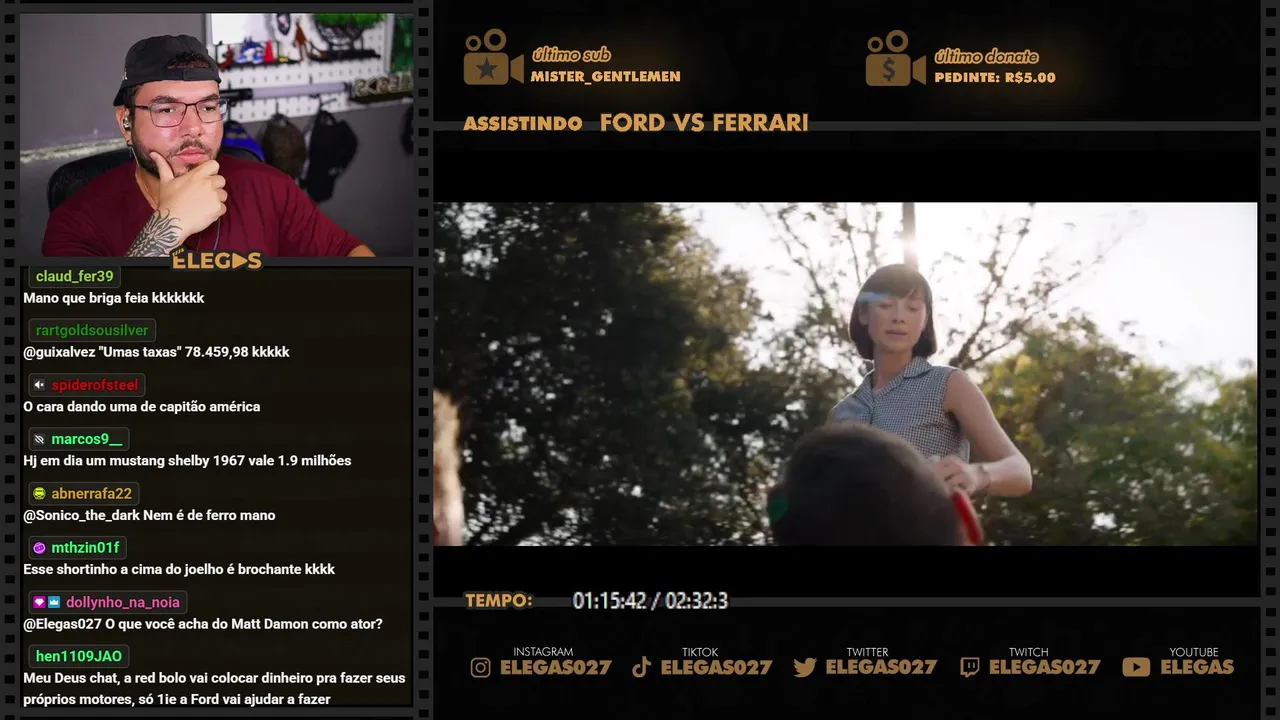This screenshot has width=1280, height=720.
Task: Open chat user mthzin01f
Action: (86, 547)
